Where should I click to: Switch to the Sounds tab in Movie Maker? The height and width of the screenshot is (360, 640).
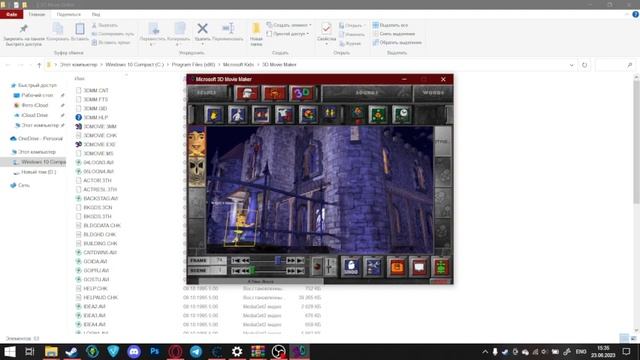367,93
